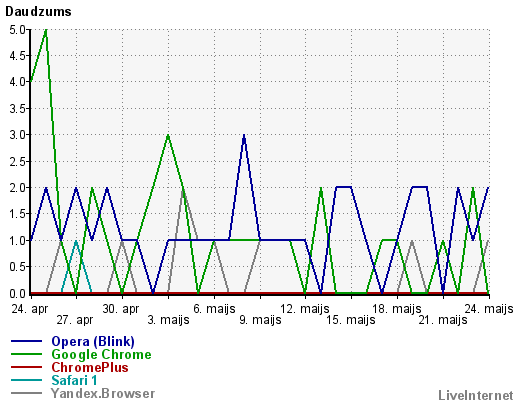
Task: Click the Yandex.Browser legend label
Action: (103, 393)
